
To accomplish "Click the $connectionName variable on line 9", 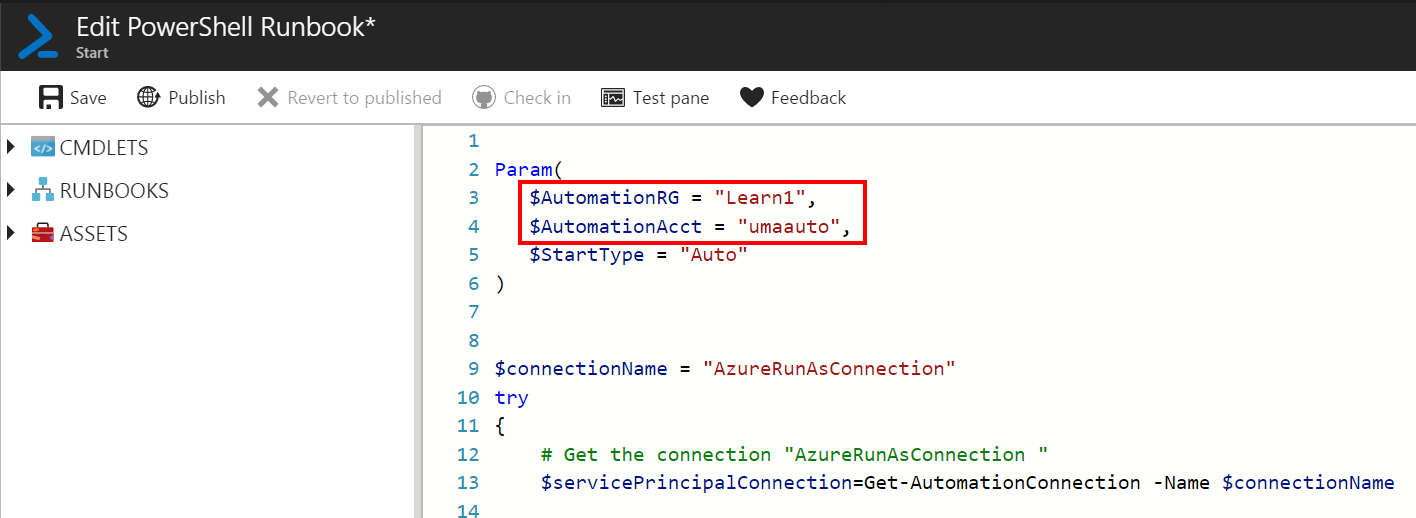I will point(581,368).
